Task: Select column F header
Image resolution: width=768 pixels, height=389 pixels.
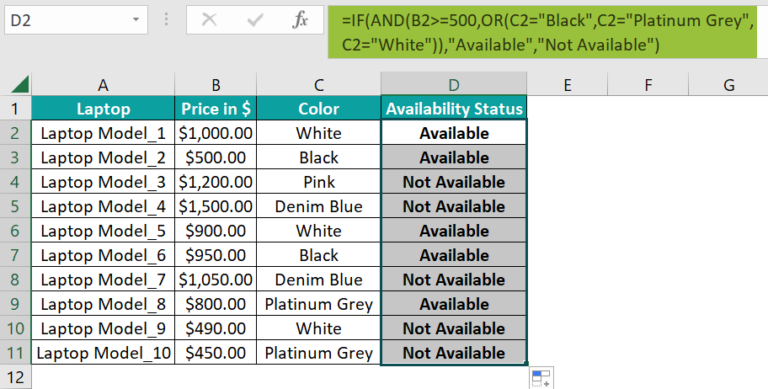Action: 648,85
